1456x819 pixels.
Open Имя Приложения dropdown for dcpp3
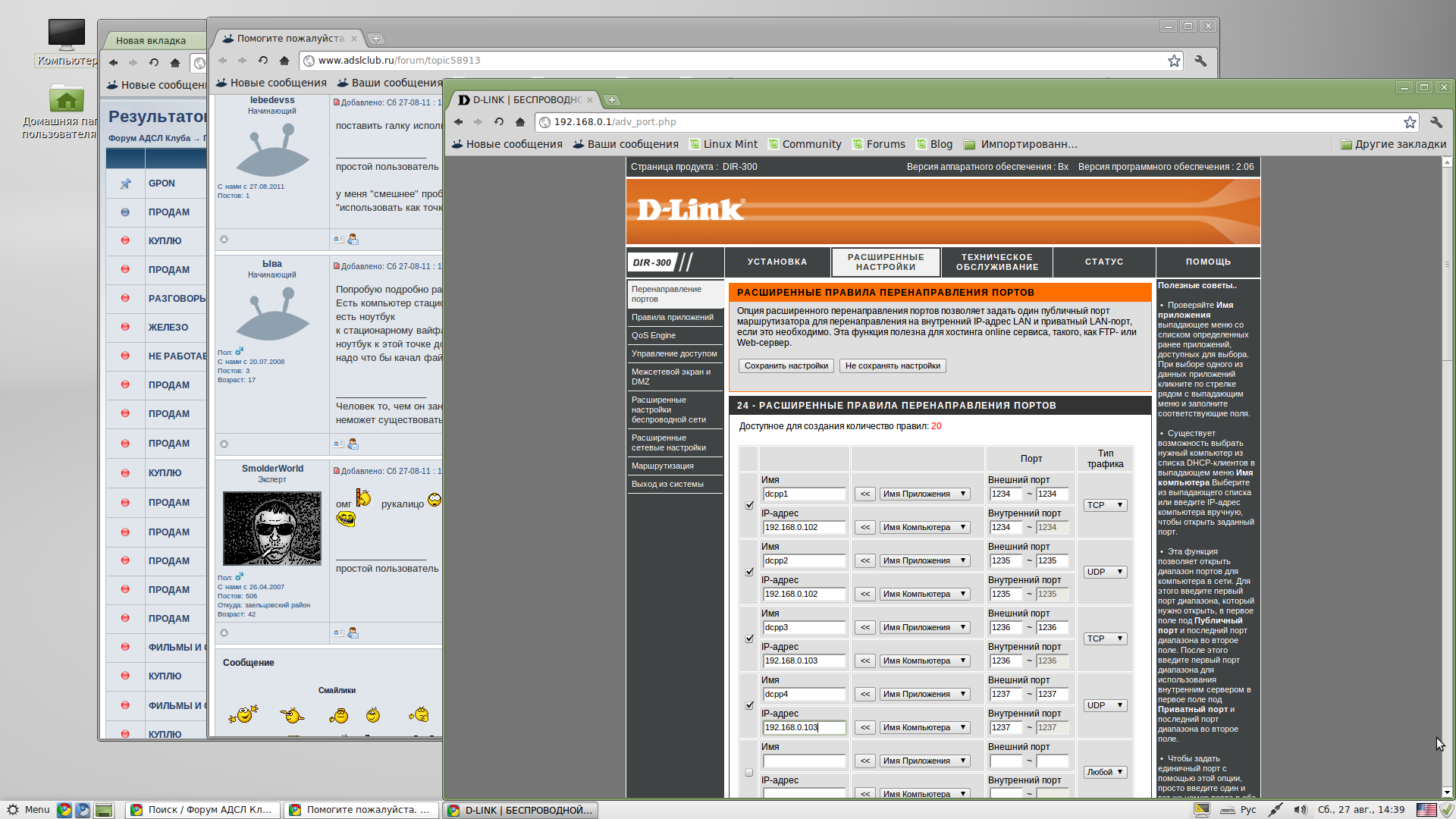[x=924, y=628]
